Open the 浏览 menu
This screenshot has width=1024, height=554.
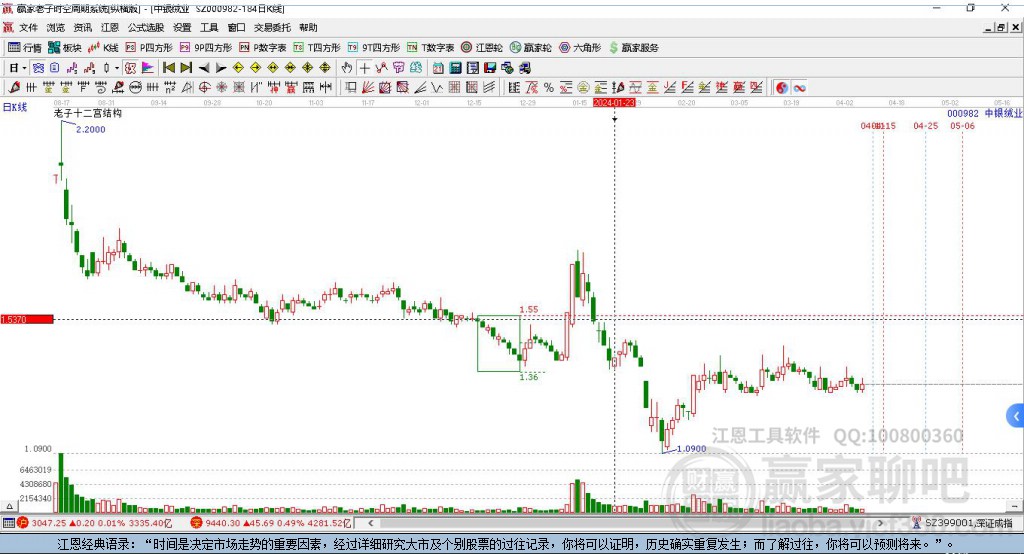pyautogui.click(x=56, y=27)
